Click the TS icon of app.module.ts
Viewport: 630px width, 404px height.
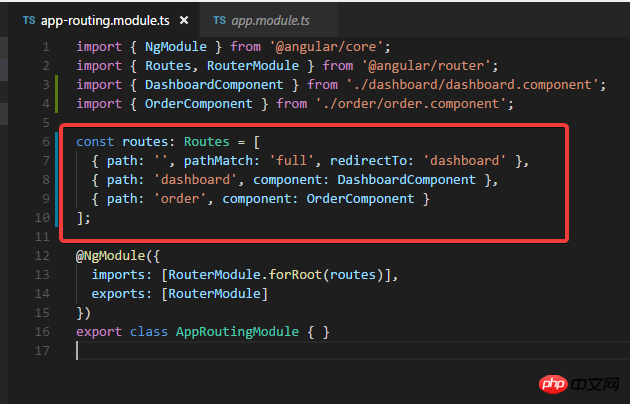click(x=219, y=20)
